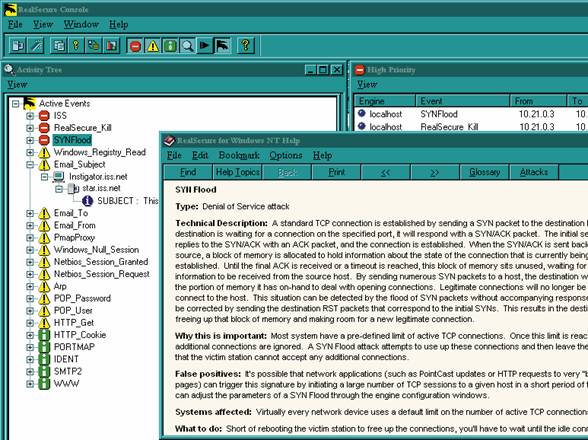
Task: Expand the SYNFlood tree node
Action: point(30,140)
